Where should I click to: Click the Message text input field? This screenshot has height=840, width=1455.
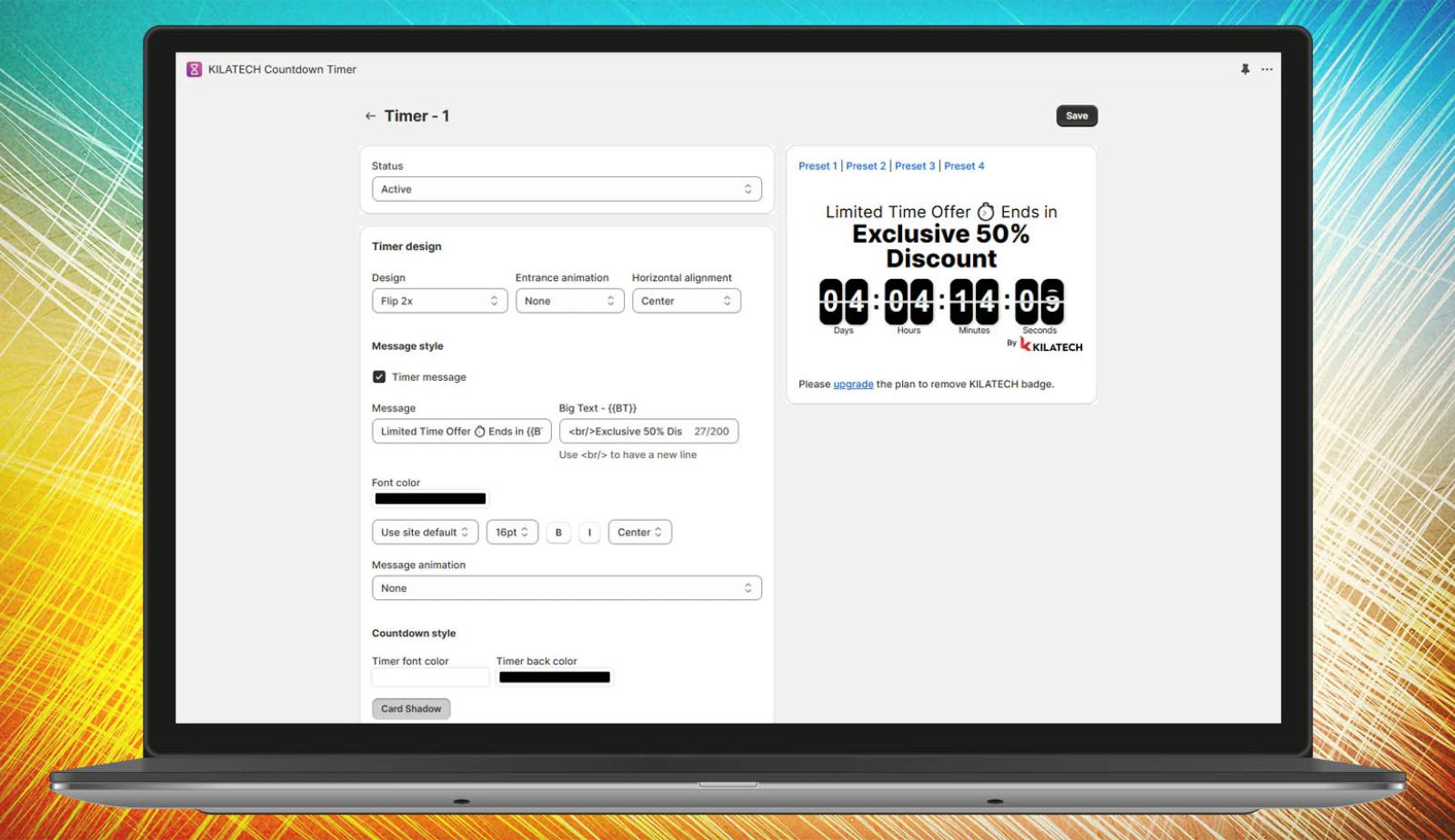(x=461, y=431)
